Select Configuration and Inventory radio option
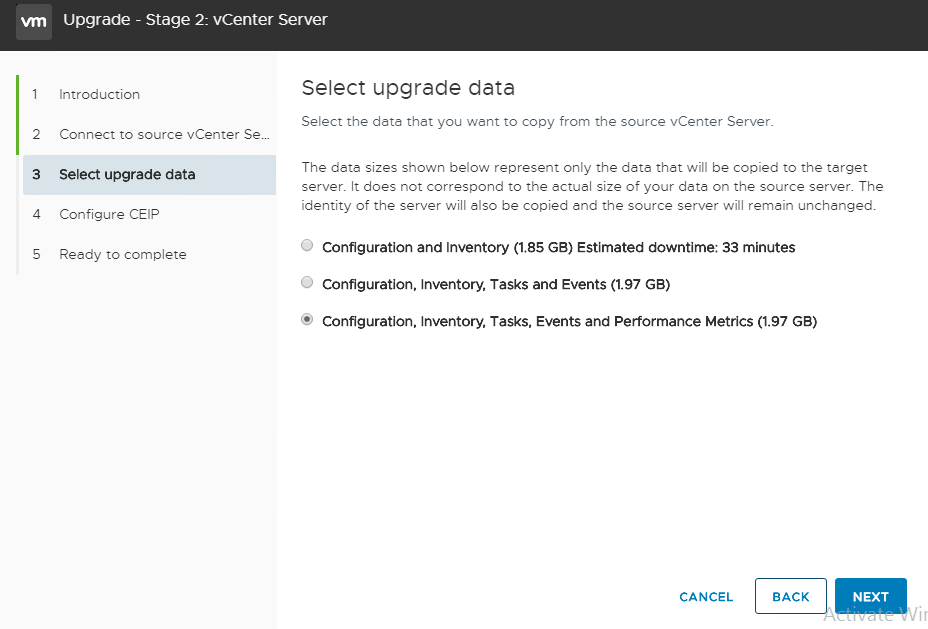Screen dimensions: 928x629 [x=307, y=245]
